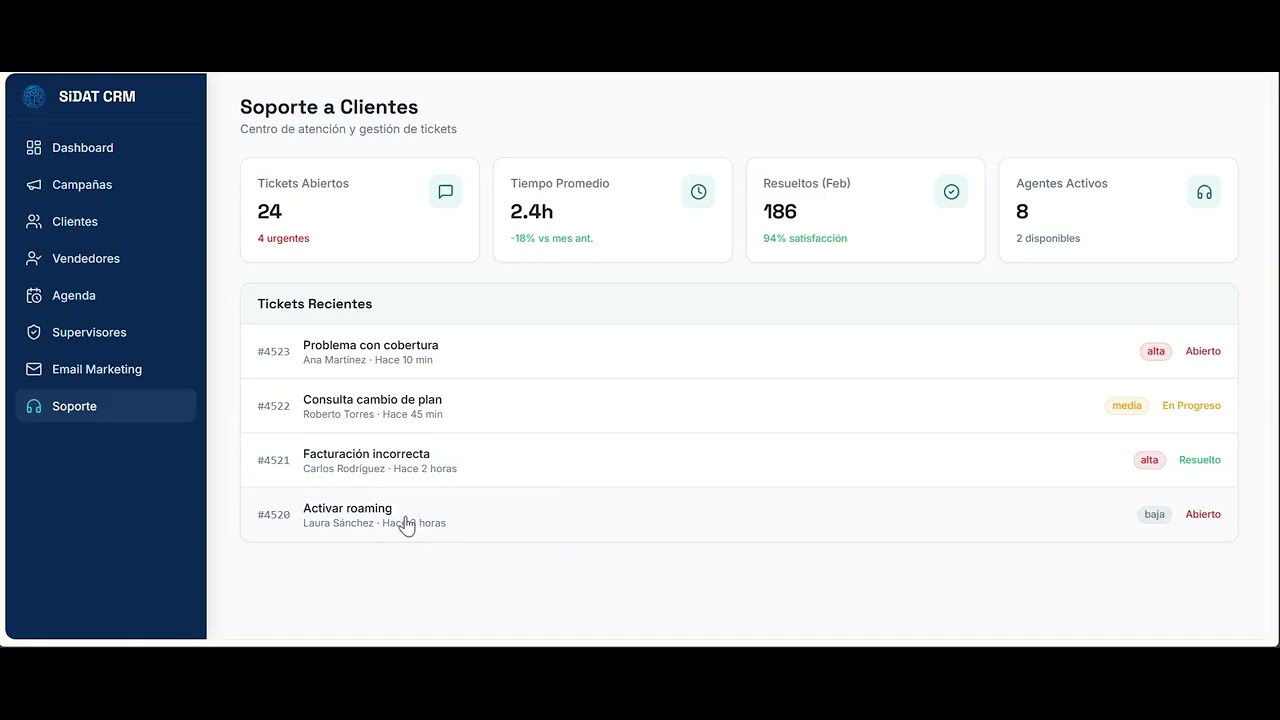Image resolution: width=1280 pixels, height=720 pixels.
Task: Click the Vendedores user-check icon
Action: [34, 258]
